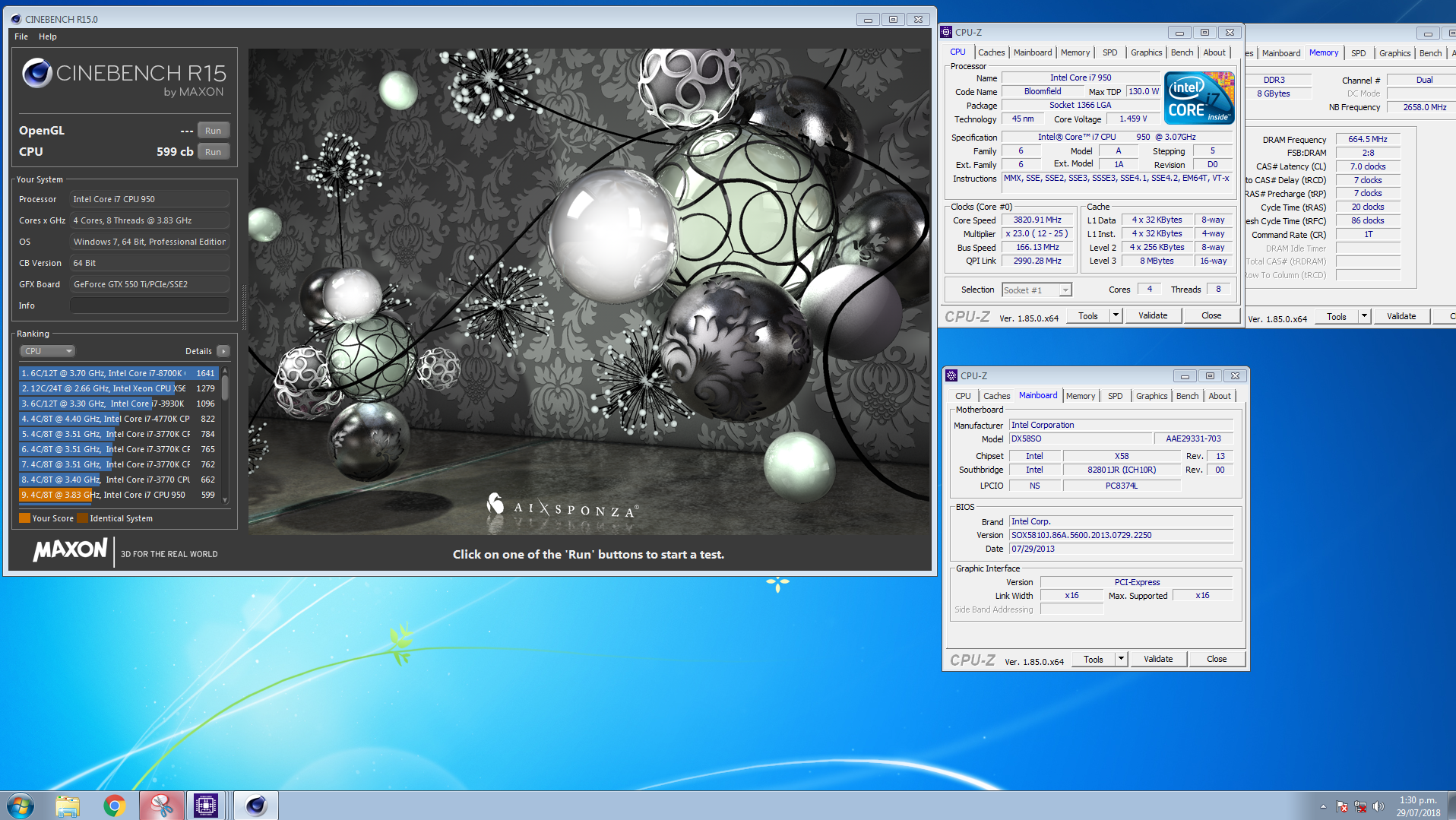Open the Windows Start menu orb
This screenshot has height=820, width=1456.
21,806
